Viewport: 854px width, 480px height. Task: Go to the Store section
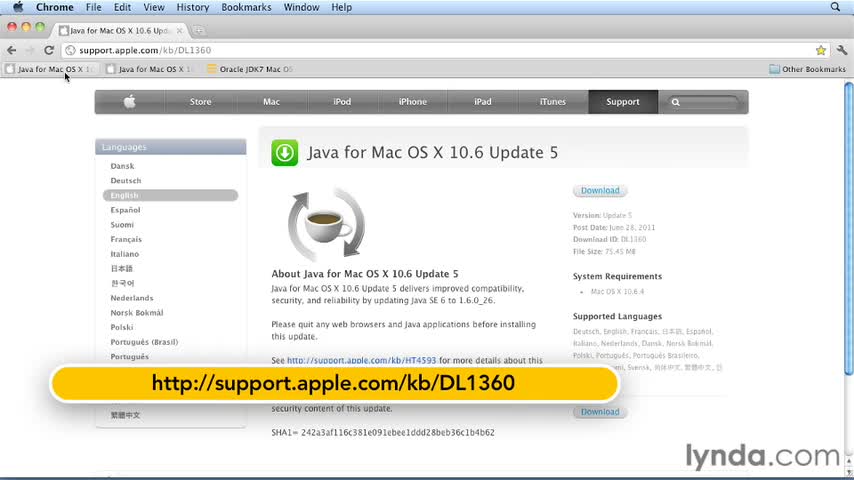point(200,102)
